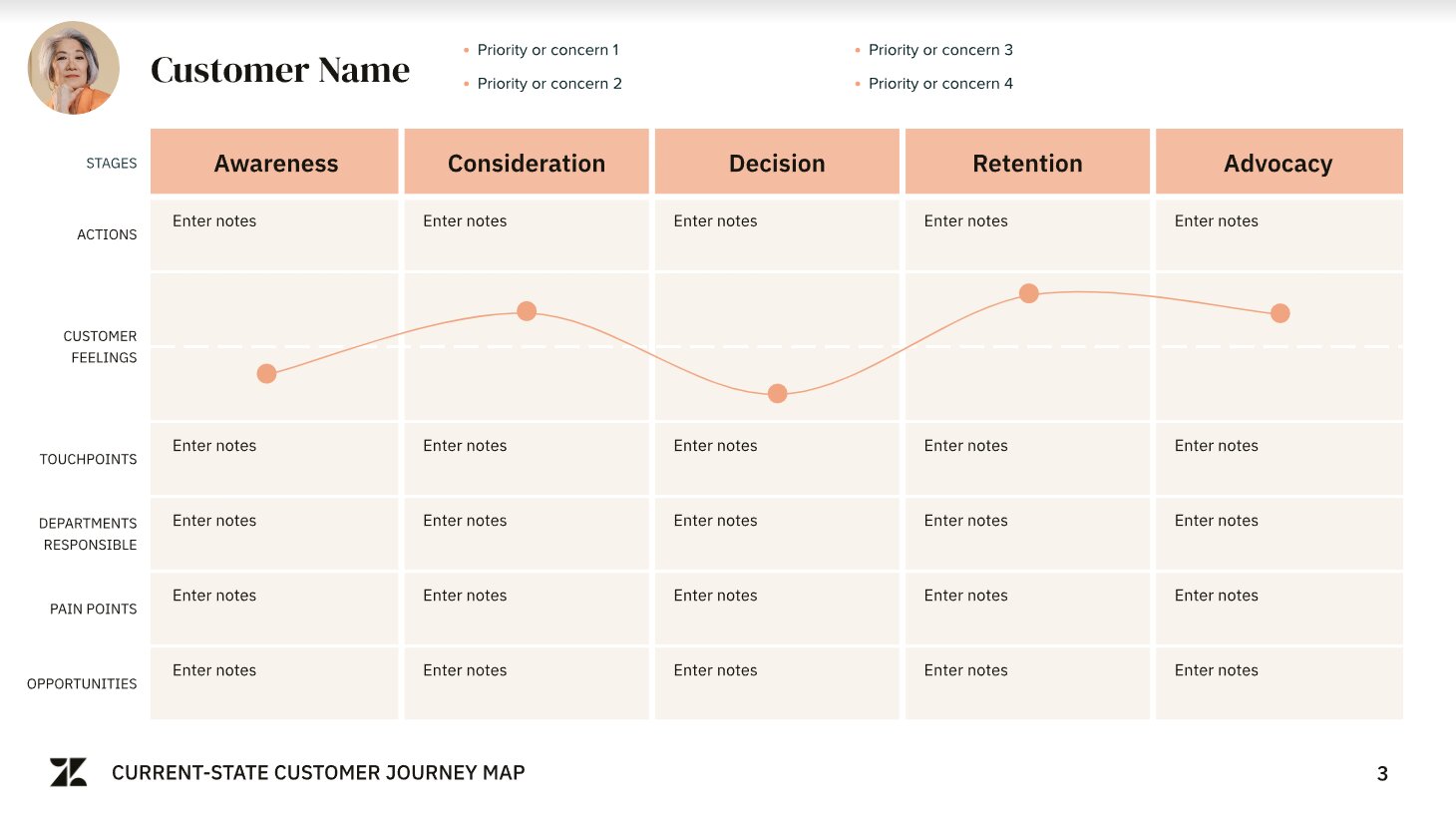
Task: Click the Priority or concern 1 bullet
Action: pyautogui.click(x=547, y=50)
